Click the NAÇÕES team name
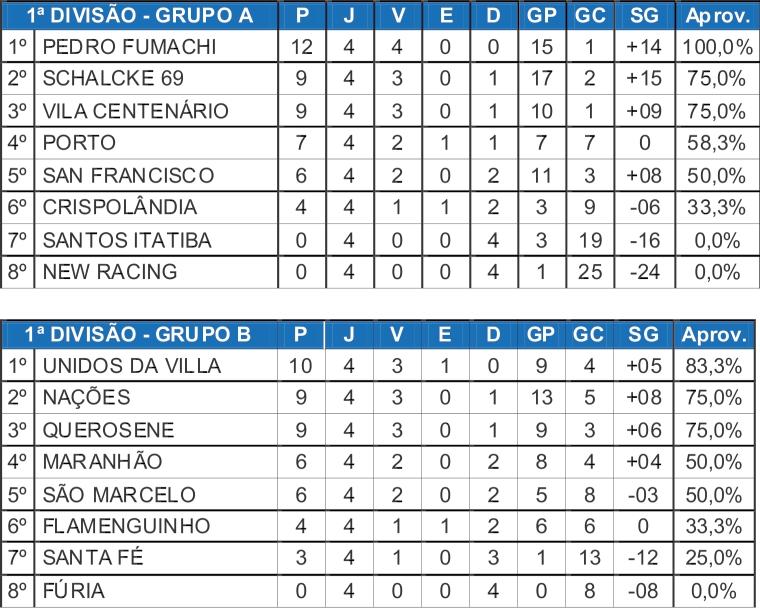 click(86, 397)
